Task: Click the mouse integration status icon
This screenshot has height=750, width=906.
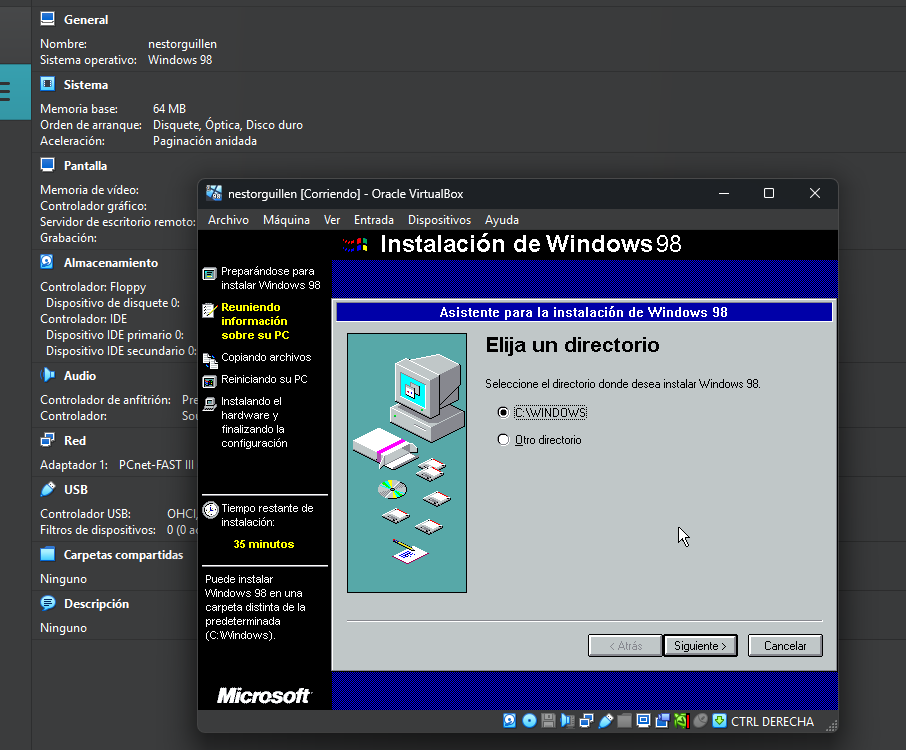Action: tap(701, 721)
